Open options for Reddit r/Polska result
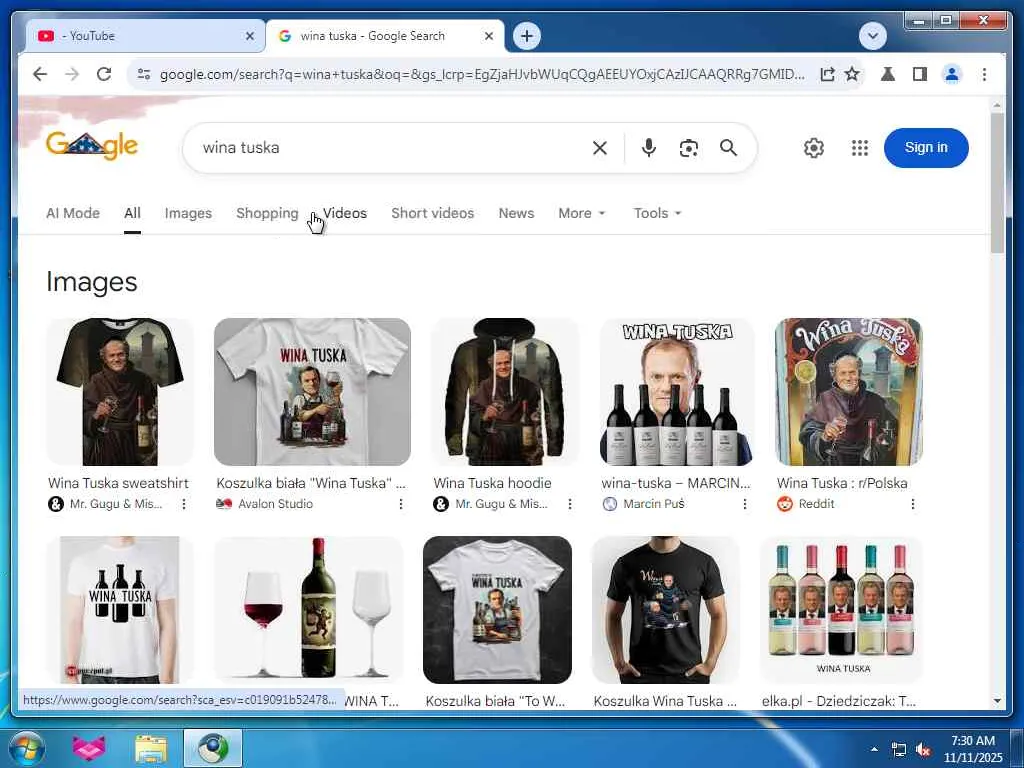The height and width of the screenshot is (768, 1024). [912, 504]
